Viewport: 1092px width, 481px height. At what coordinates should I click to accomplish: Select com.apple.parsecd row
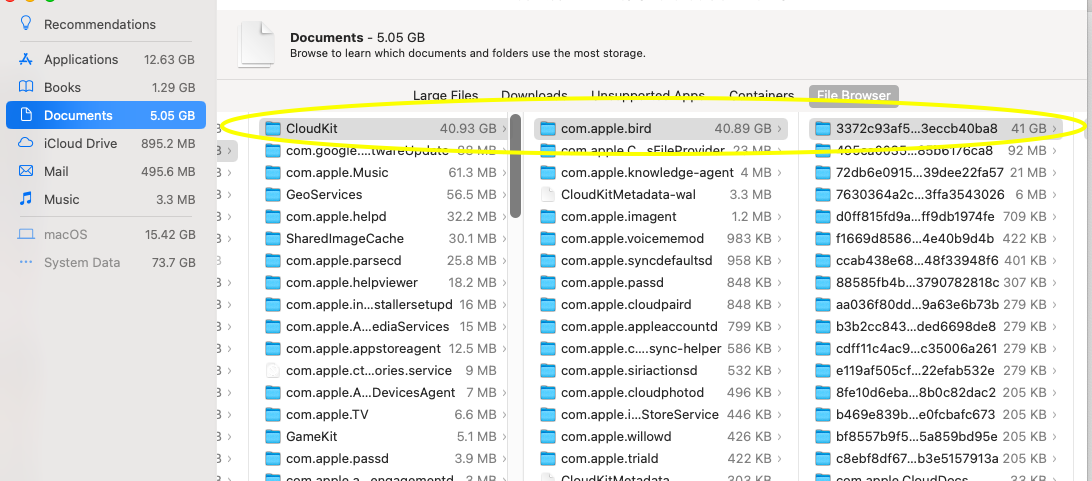tap(384, 260)
